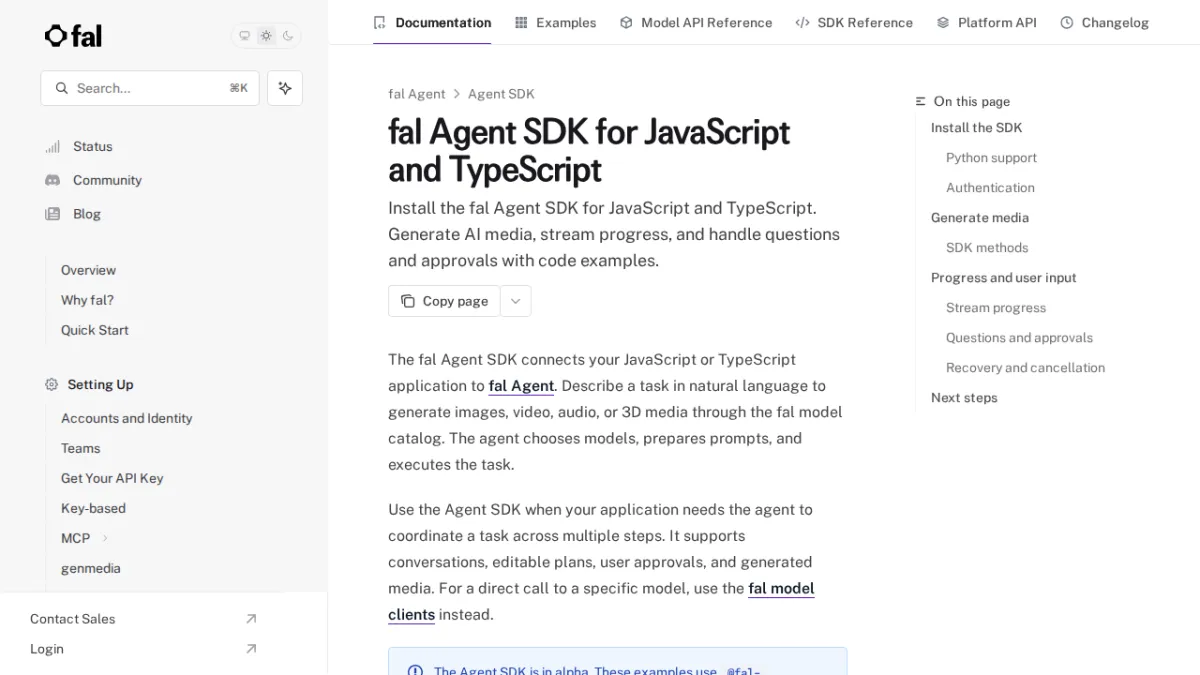Switch to the Changelog tab
This screenshot has width=1200, height=675.
point(1104,22)
